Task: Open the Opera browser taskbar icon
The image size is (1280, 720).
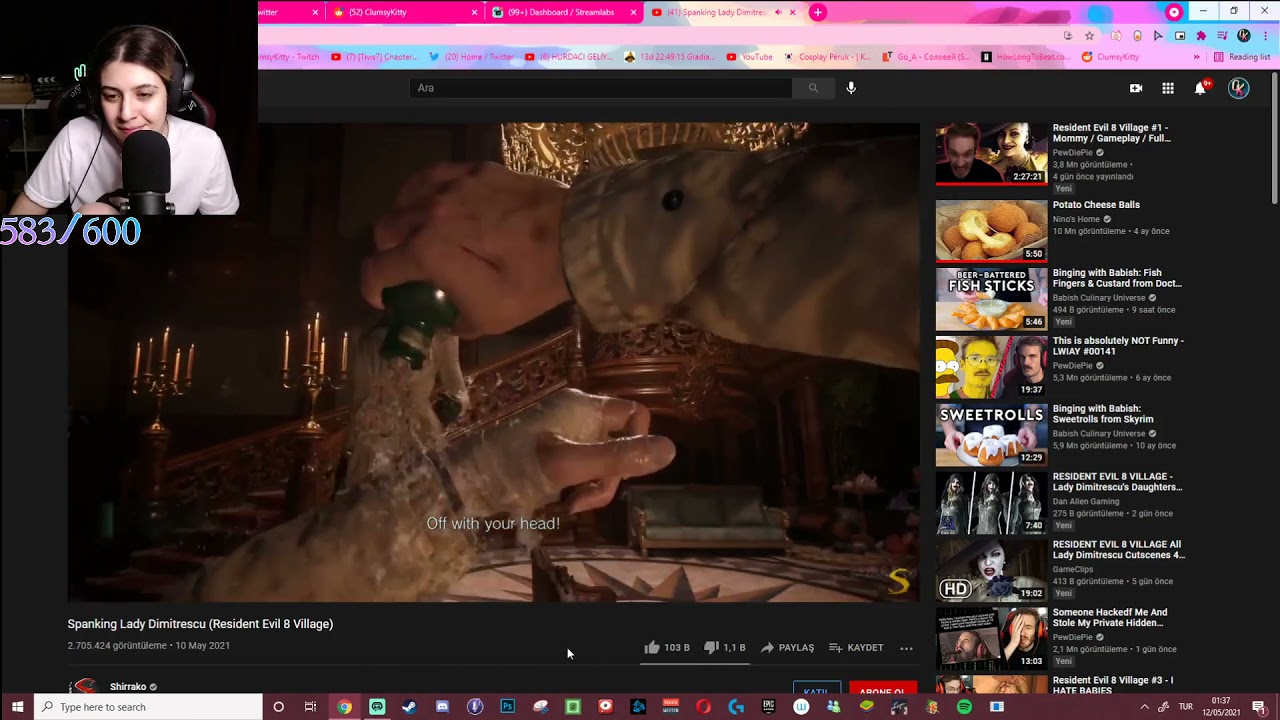Action: pyautogui.click(x=704, y=707)
